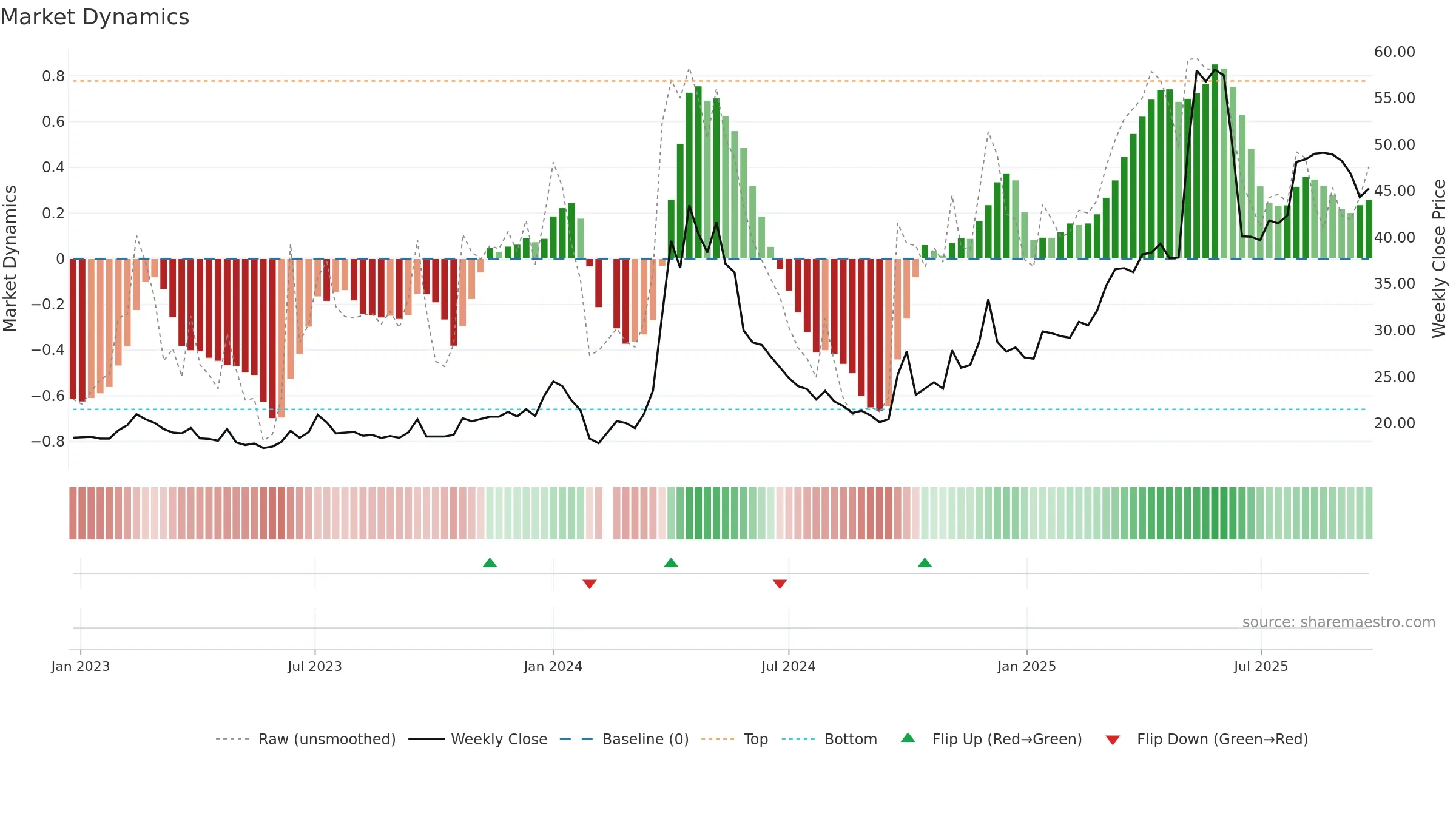Click the green triangle icon in the legend
This screenshot has height=819, width=1456.
coord(908,738)
